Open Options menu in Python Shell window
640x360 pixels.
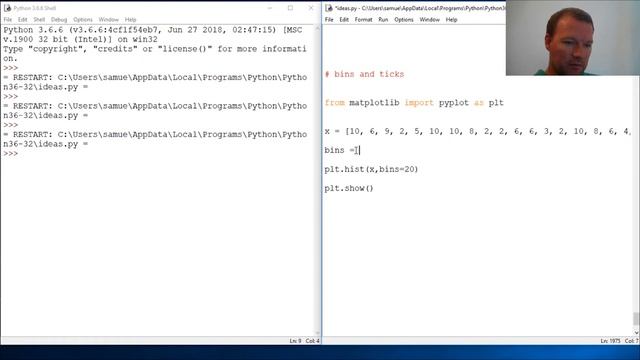tap(83, 20)
